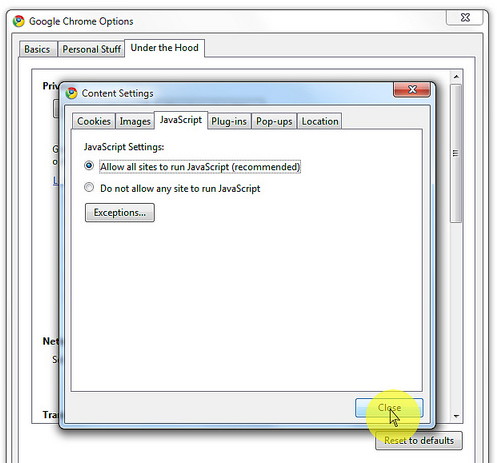Close the Google Chrome Options window
The width and height of the screenshot is (497, 463).
coord(465,17)
